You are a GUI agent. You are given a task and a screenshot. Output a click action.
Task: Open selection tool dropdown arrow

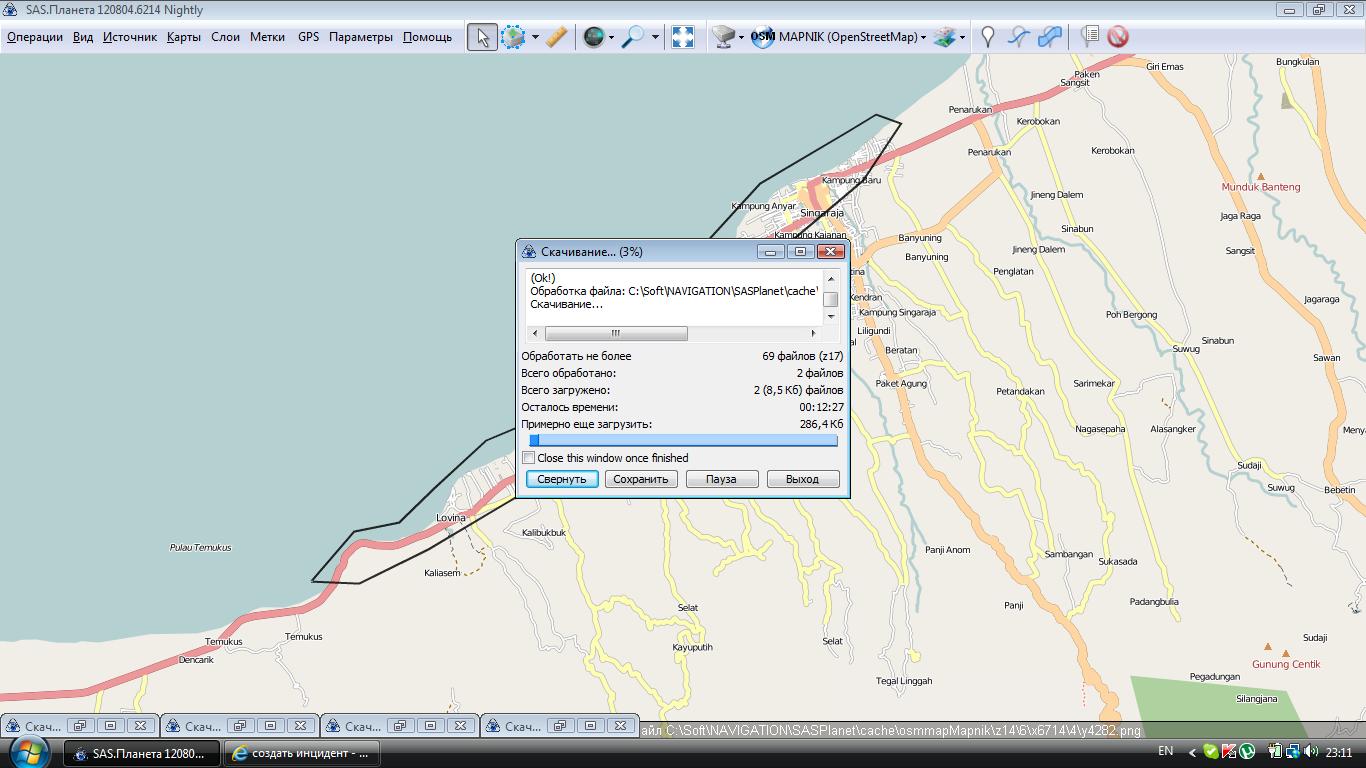pyautogui.click(x=536, y=37)
